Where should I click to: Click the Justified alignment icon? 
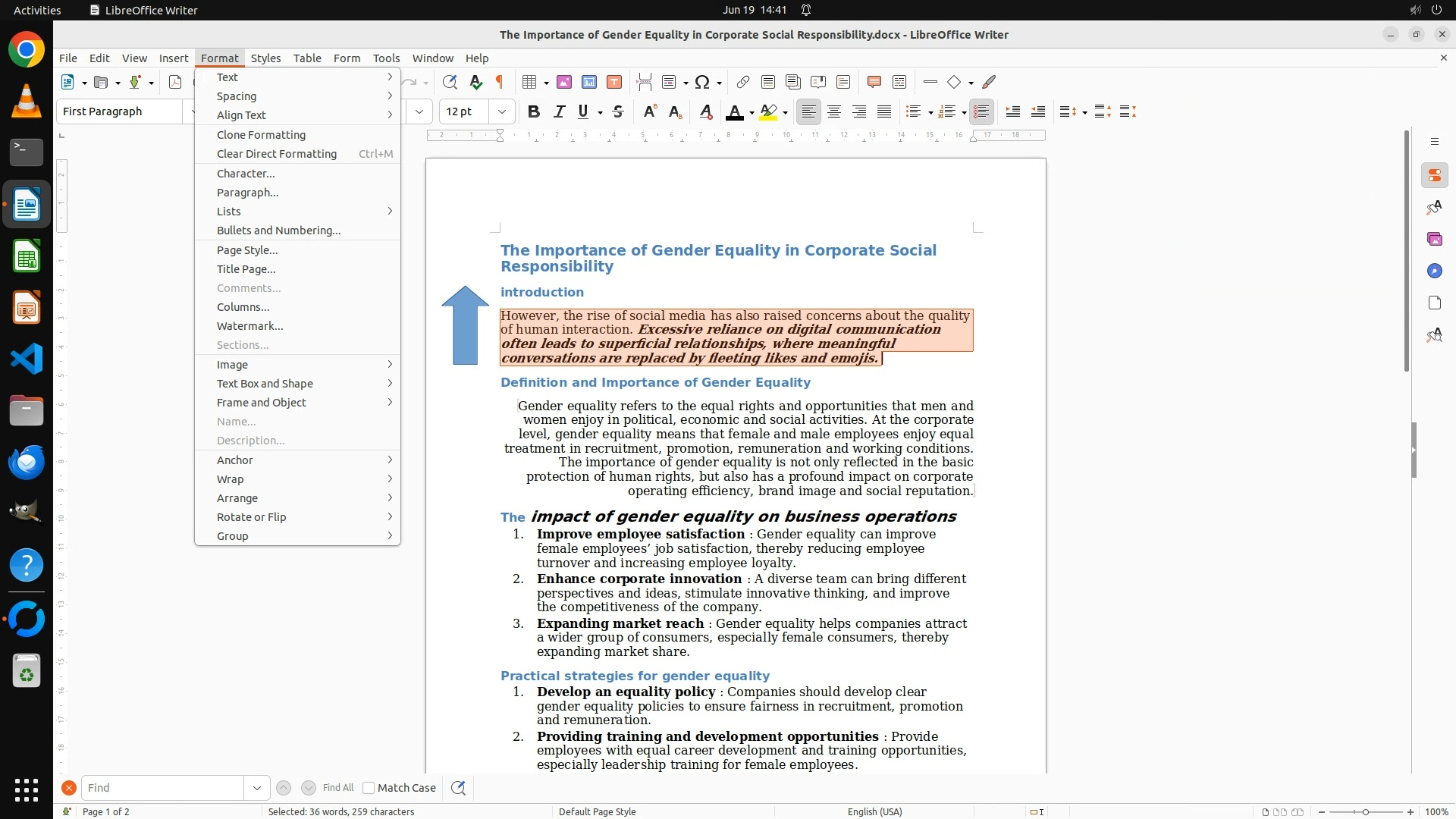884,111
